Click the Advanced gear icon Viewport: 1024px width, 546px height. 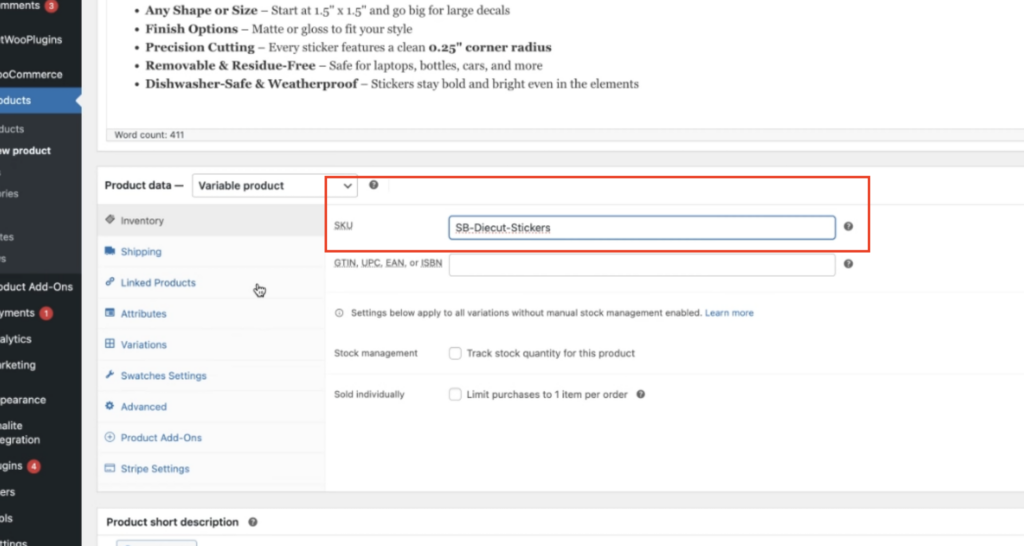[x=110, y=407]
